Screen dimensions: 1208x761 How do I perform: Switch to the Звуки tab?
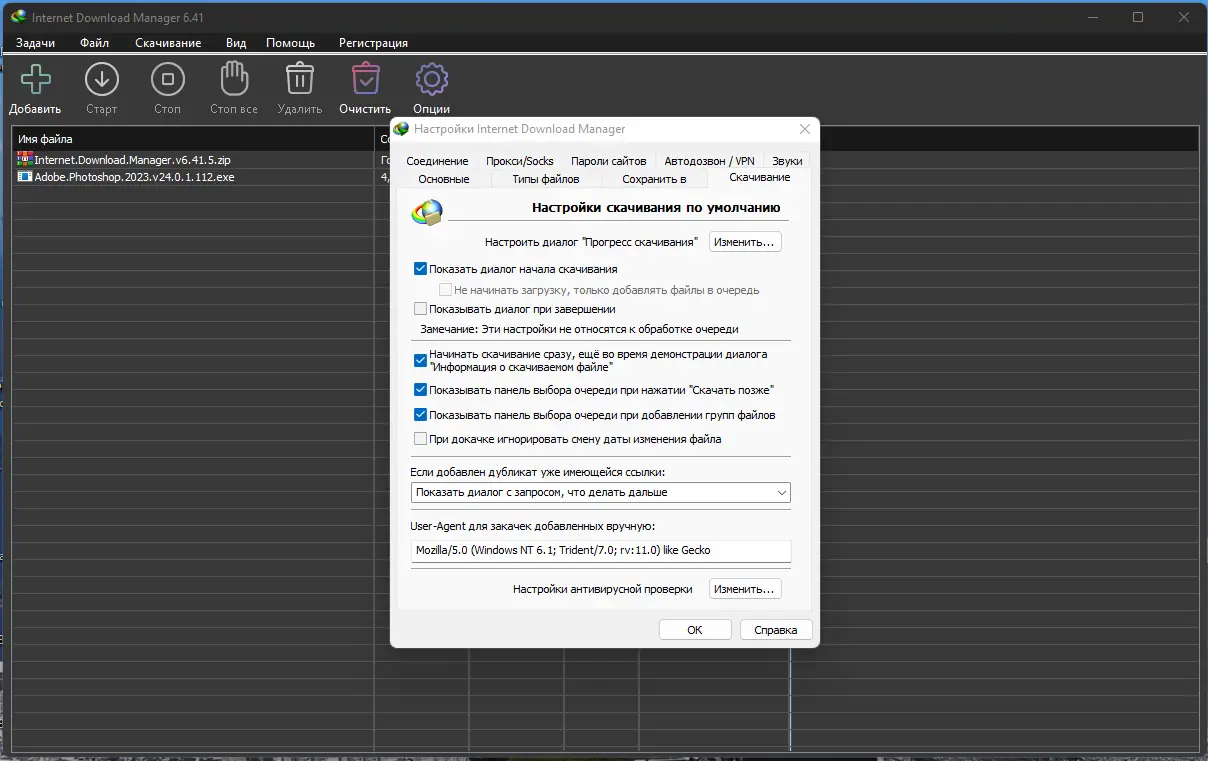click(787, 161)
